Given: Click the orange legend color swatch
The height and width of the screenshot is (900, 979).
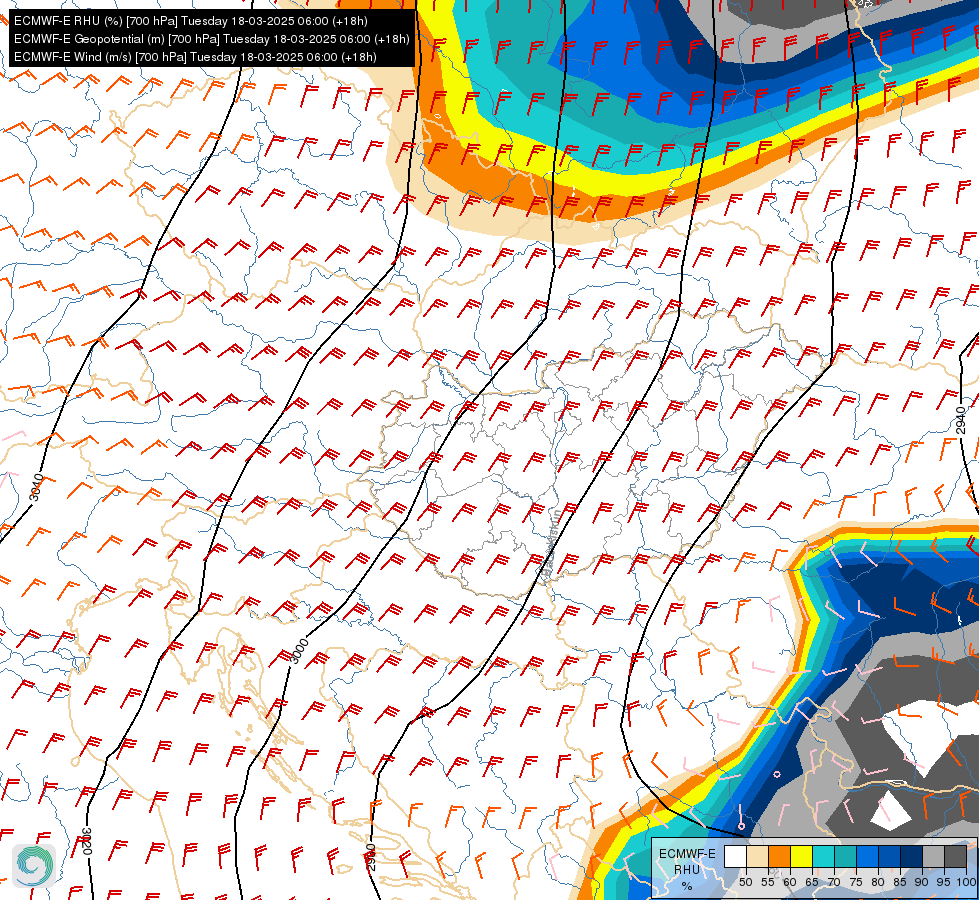Looking at the screenshot, I should [x=779, y=856].
